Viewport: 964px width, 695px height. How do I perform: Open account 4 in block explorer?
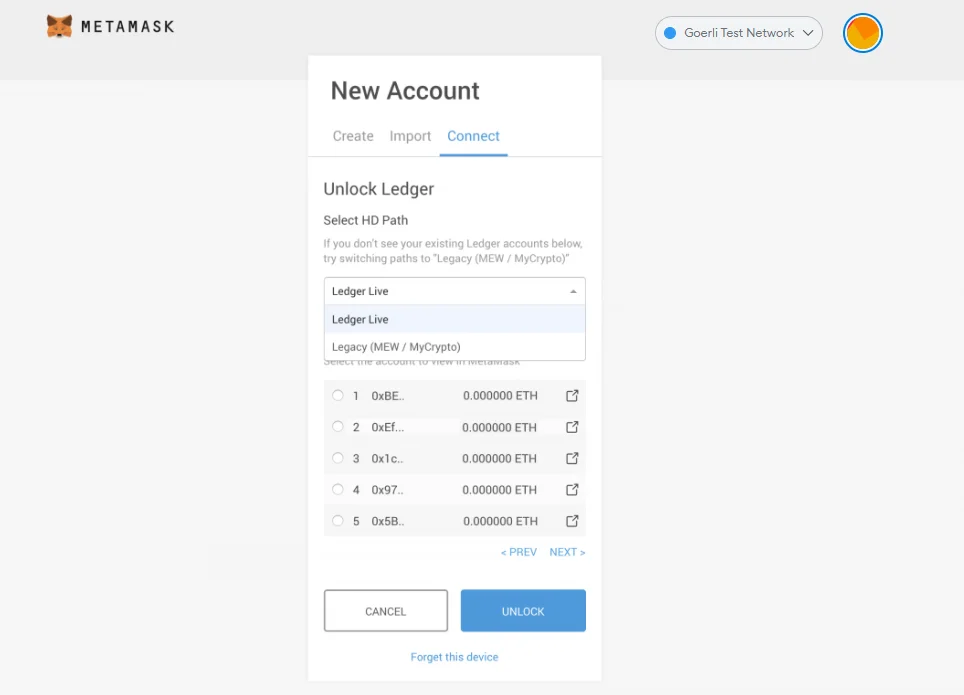point(572,489)
